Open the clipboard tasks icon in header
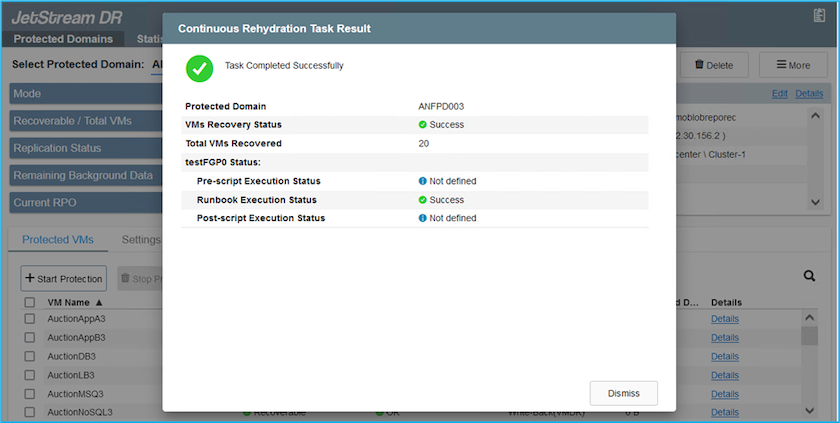This screenshot has height=423, width=840. click(819, 15)
